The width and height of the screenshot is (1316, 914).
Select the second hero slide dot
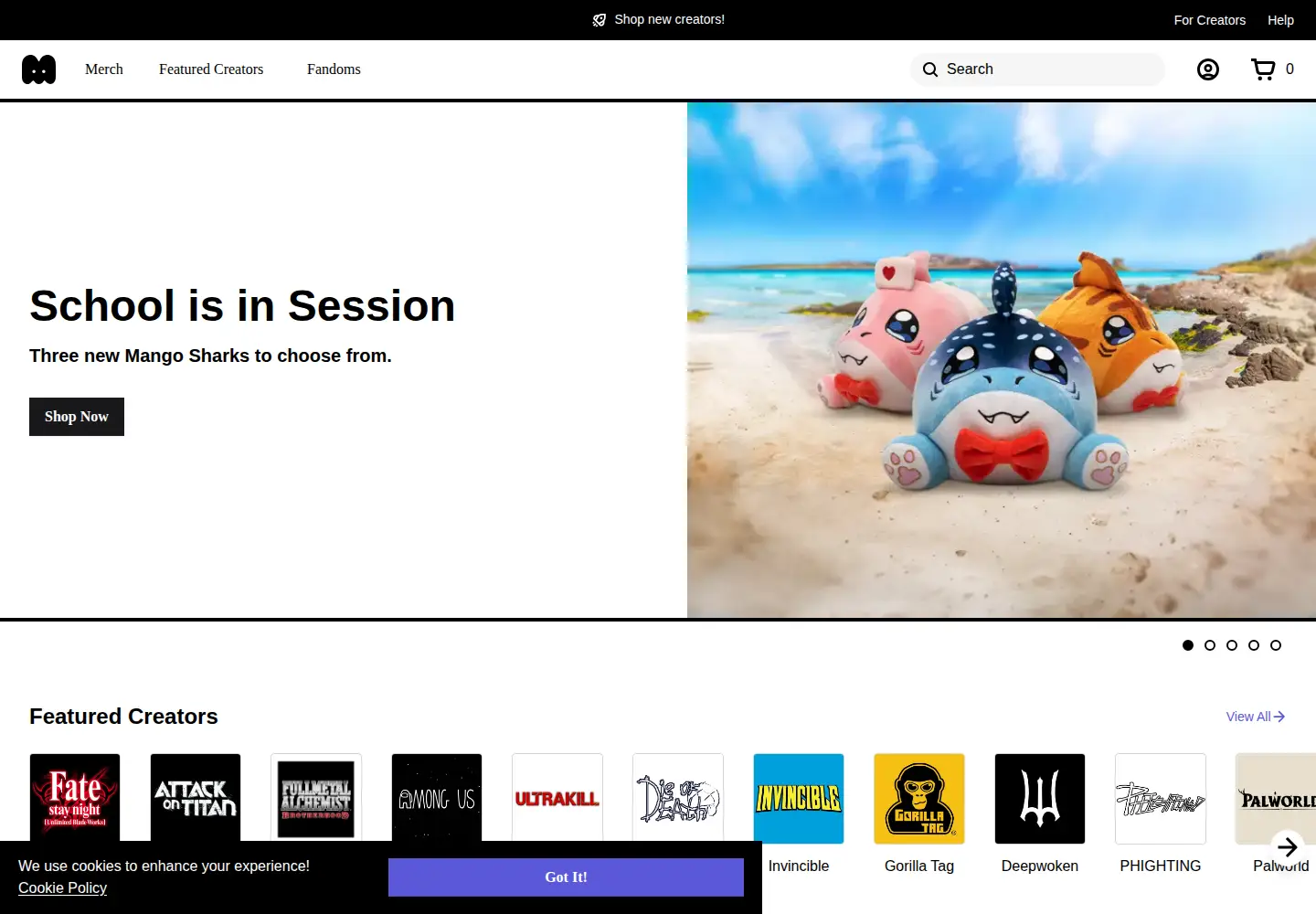pos(1210,645)
